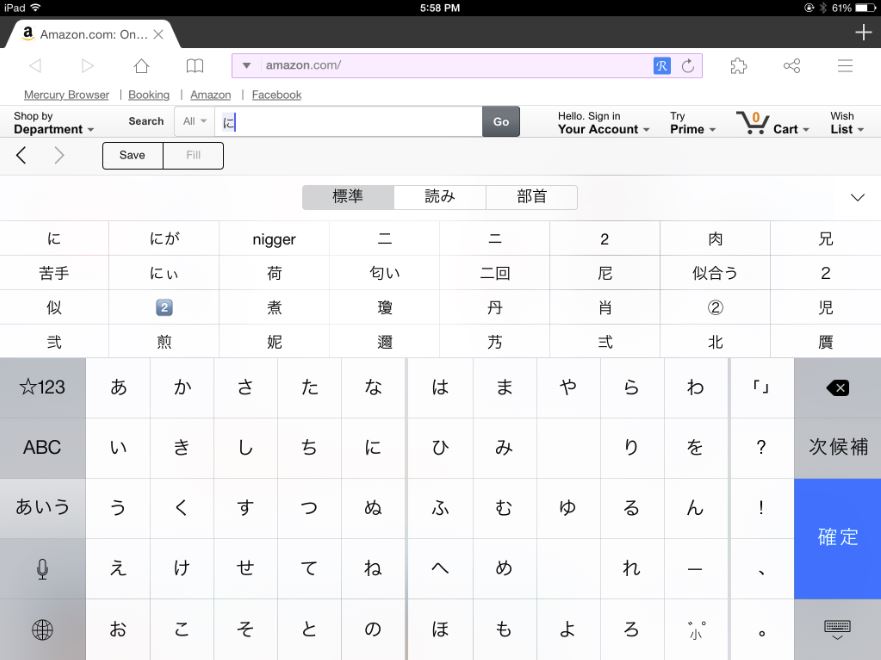Choose candidate 苦手
The image size is (881, 660).
tap(54, 273)
